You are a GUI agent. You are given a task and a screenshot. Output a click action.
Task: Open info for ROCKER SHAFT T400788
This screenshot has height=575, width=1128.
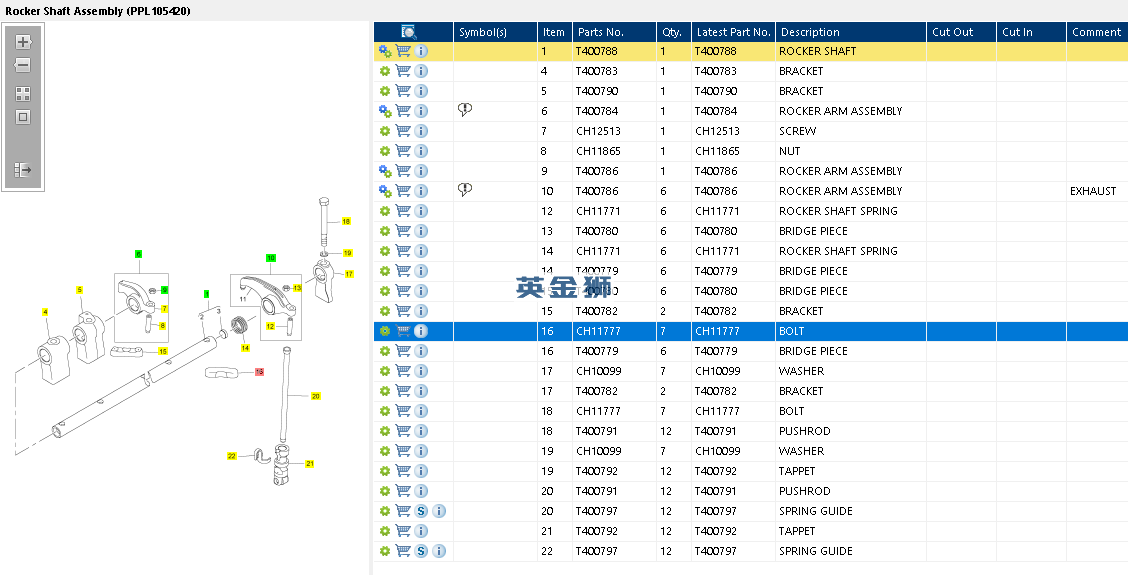pos(422,51)
